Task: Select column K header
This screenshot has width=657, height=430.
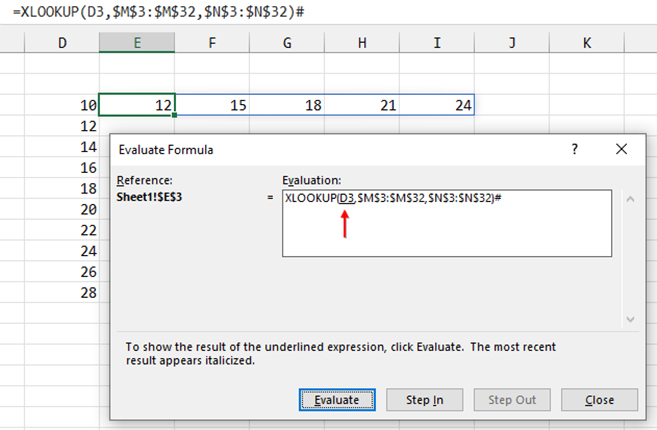Action: 586,43
